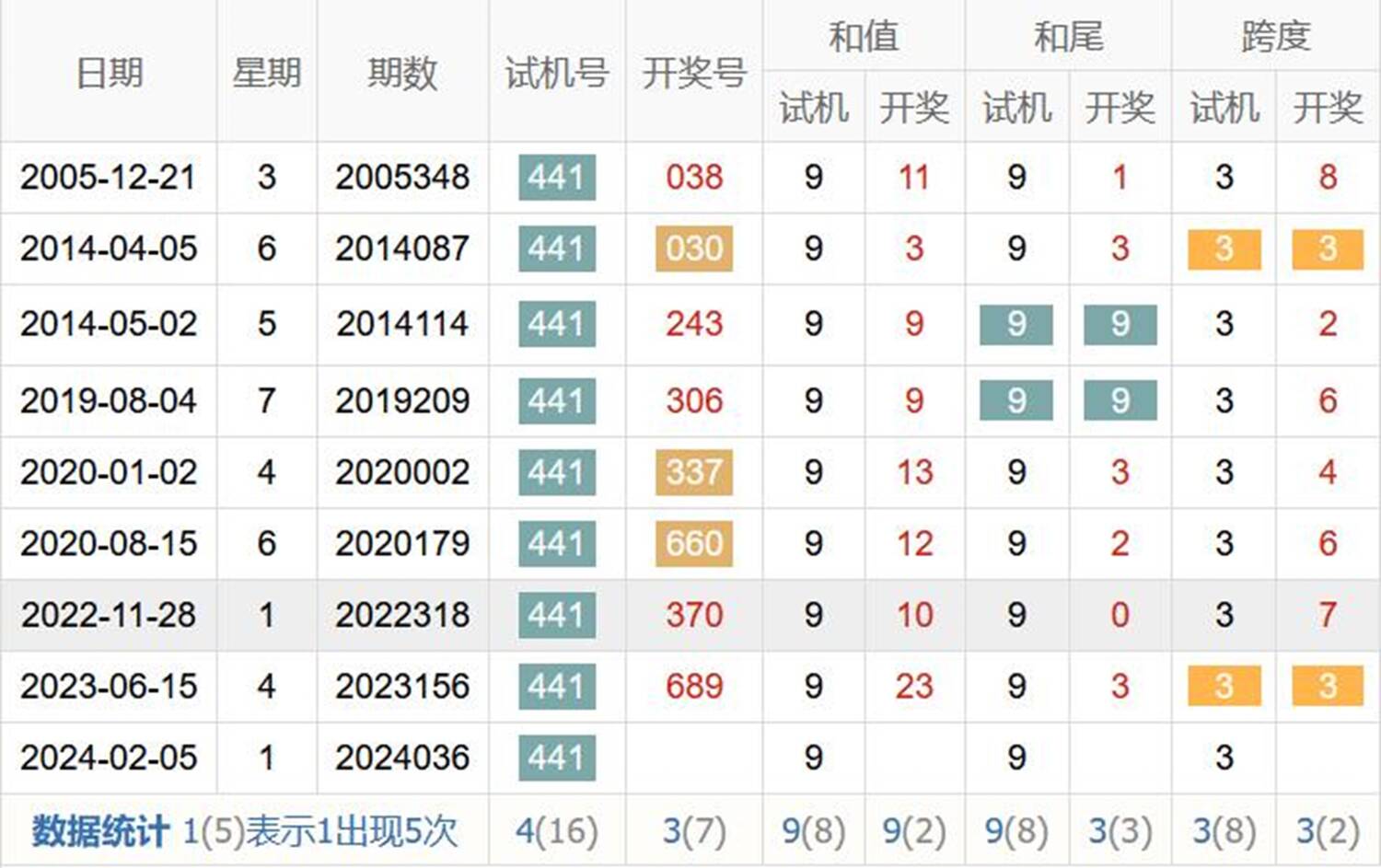The image size is (1381, 868).
Task: Click the 试机号 column header
Action: [x=556, y=72]
